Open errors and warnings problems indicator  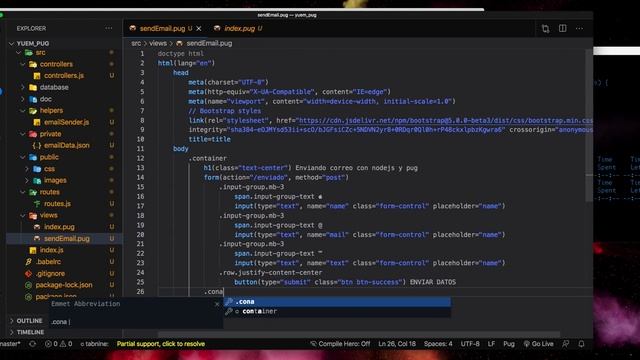tap(58, 344)
